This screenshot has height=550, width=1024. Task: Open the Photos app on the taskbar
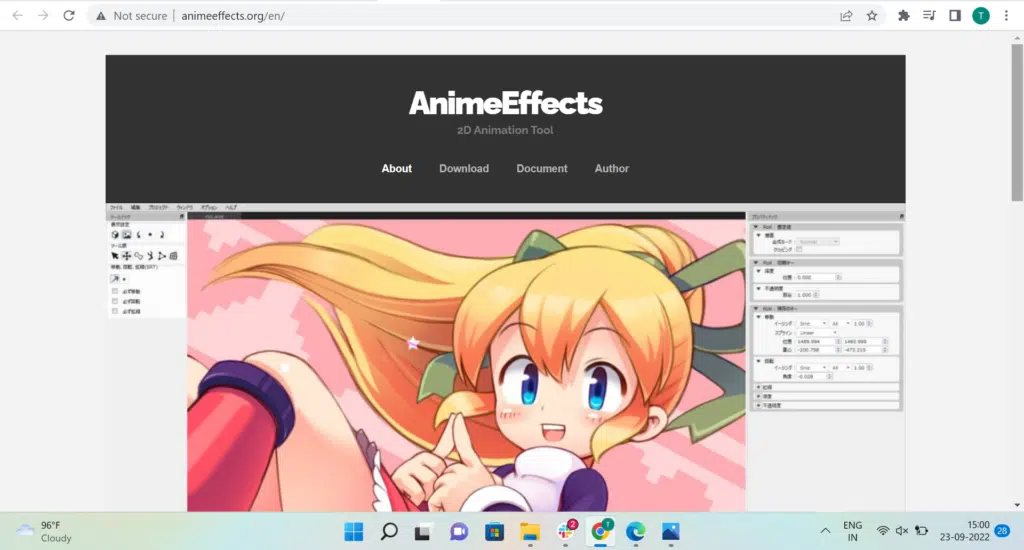pos(671,532)
